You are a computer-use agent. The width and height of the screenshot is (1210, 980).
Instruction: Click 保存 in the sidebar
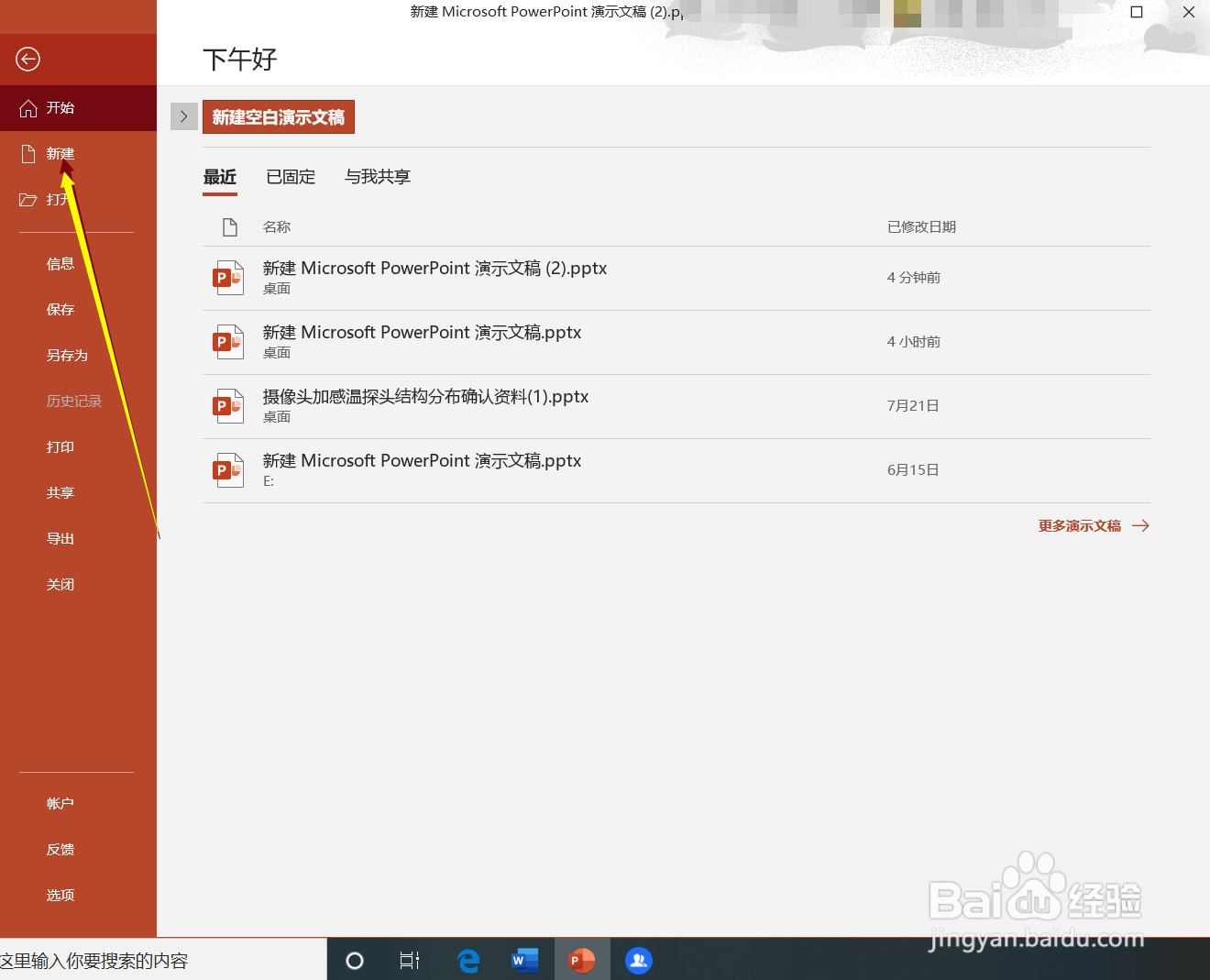click(60, 310)
